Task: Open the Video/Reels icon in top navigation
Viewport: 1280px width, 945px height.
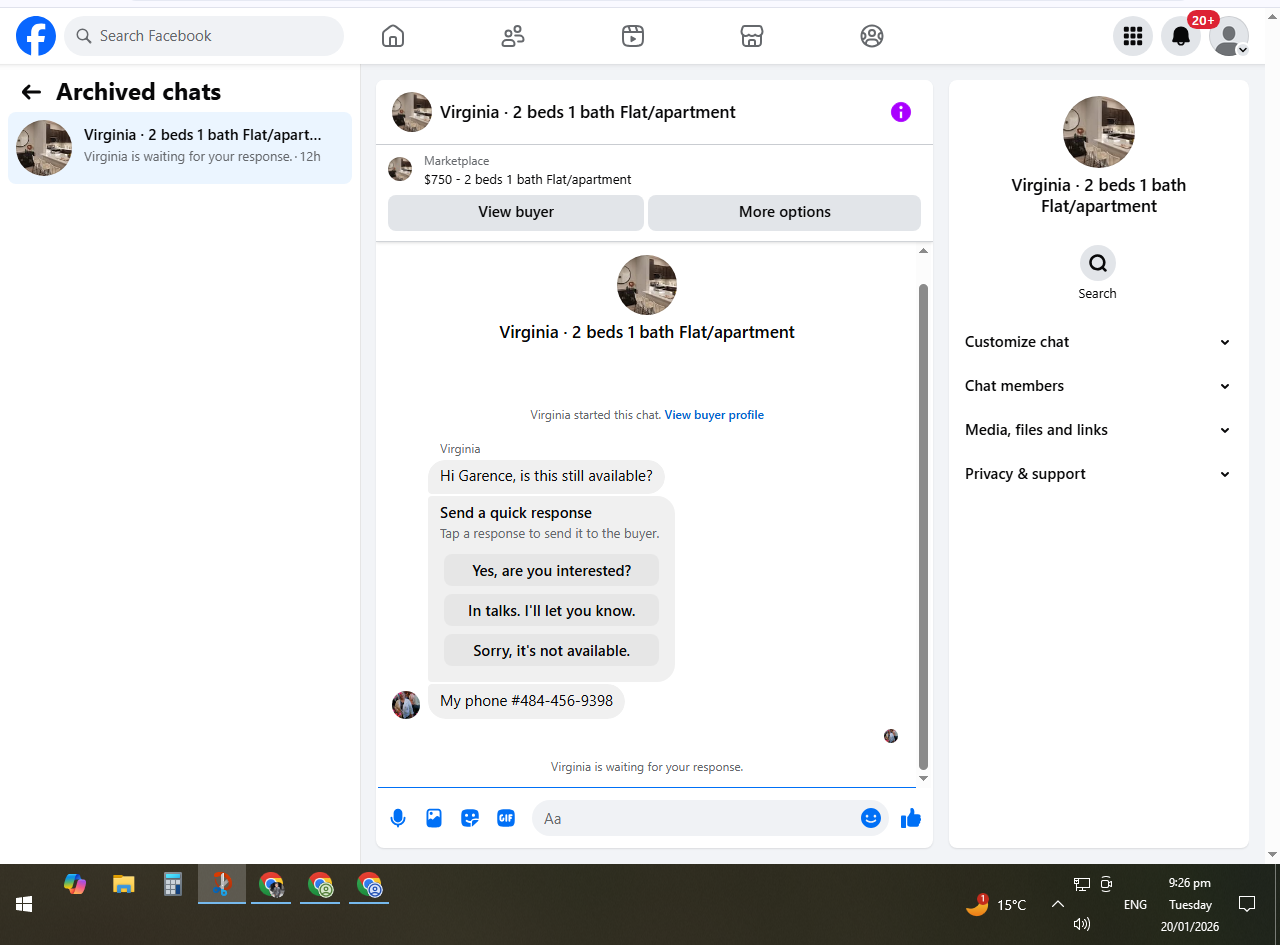Action: click(x=632, y=36)
